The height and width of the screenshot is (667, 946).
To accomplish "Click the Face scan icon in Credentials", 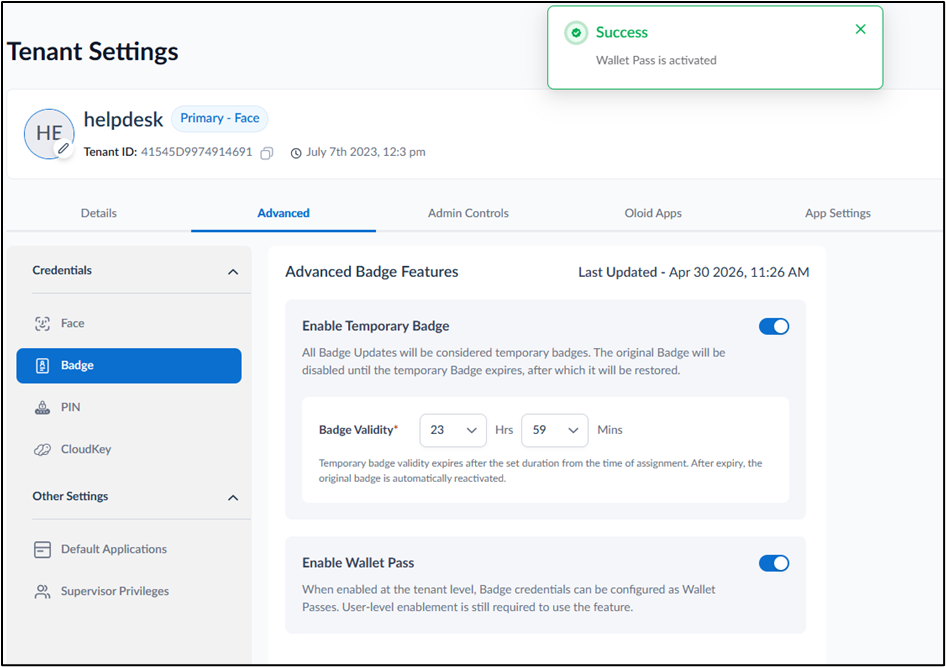I will point(42,324).
